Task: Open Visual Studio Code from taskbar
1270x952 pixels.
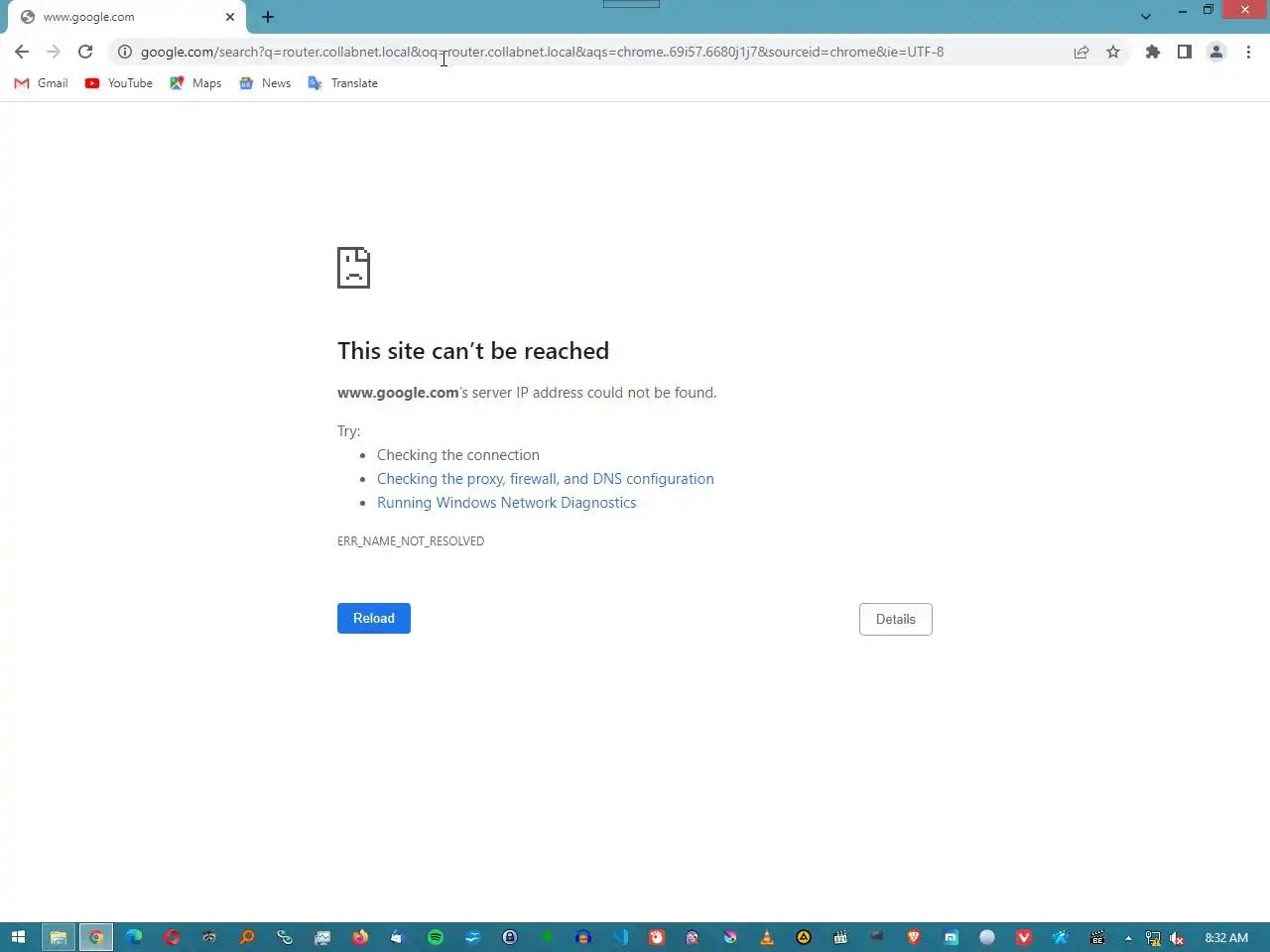Action: [x=621, y=937]
